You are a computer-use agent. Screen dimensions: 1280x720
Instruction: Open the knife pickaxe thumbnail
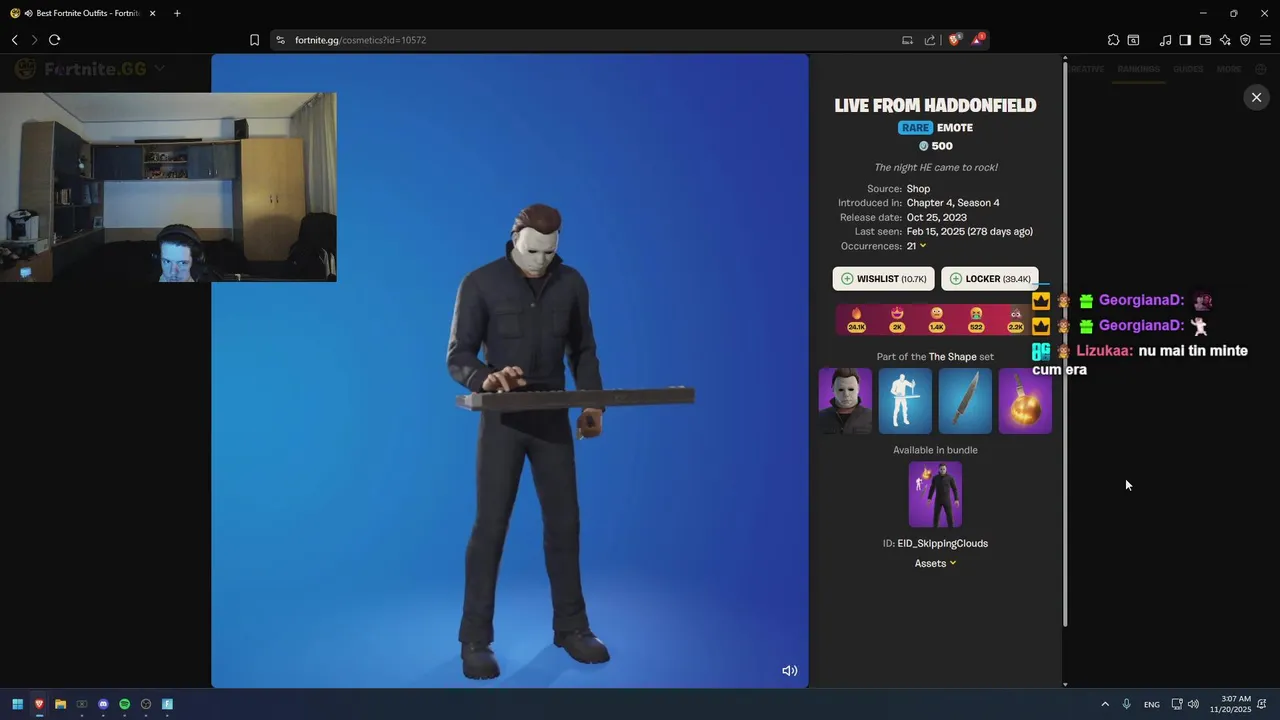coord(965,401)
